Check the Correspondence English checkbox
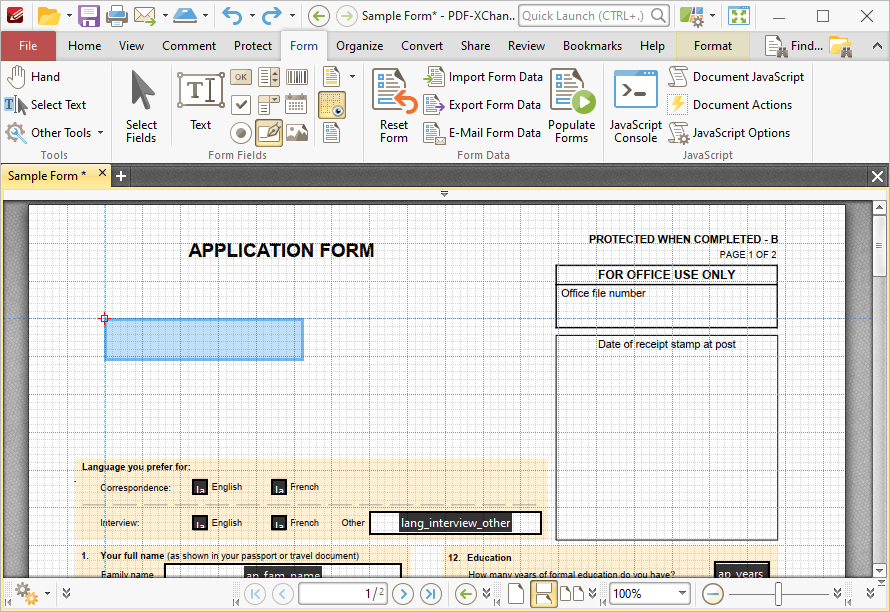 [200, 488]
